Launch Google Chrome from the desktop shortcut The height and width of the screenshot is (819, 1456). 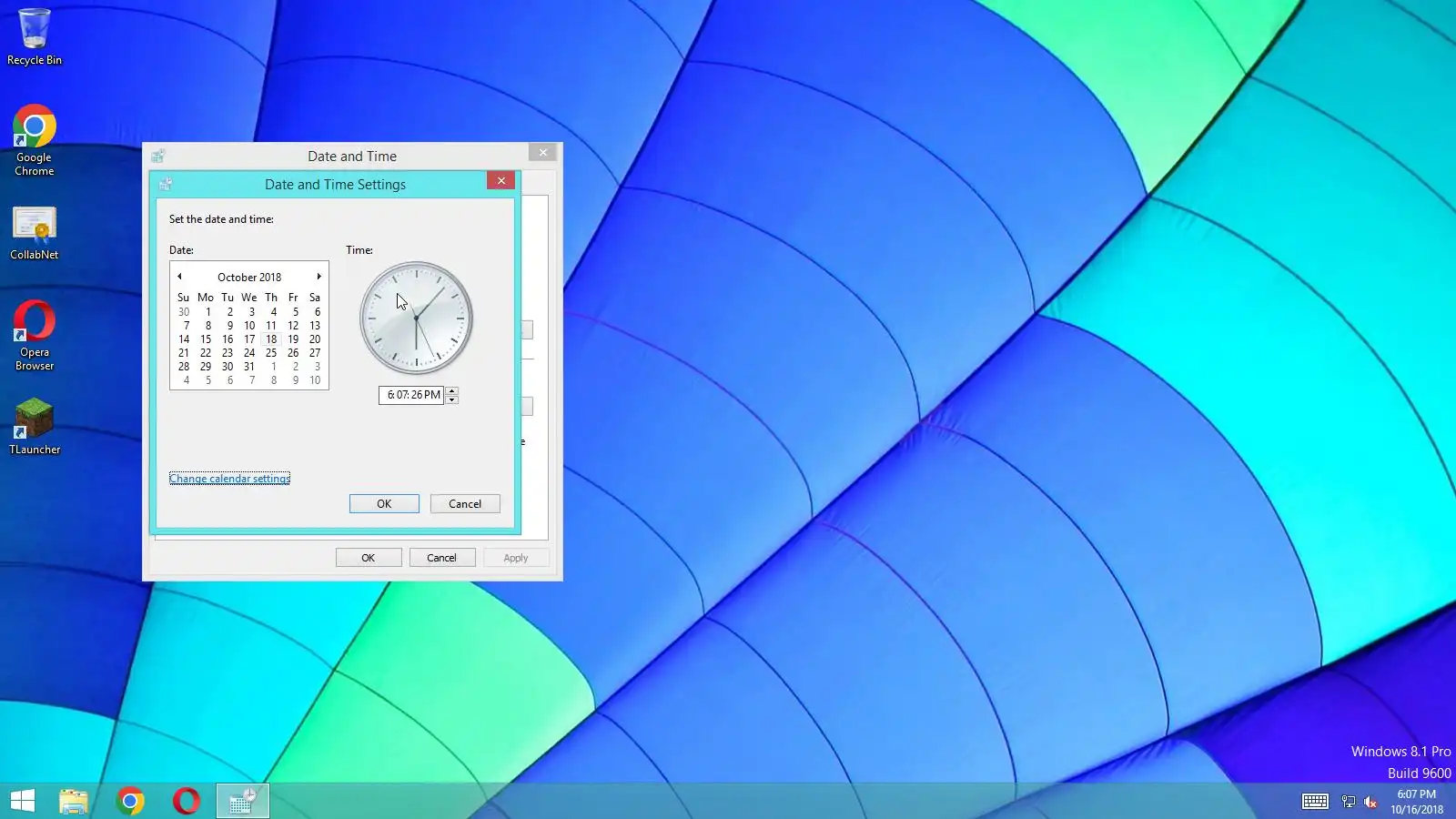click(x=35, y=141)
